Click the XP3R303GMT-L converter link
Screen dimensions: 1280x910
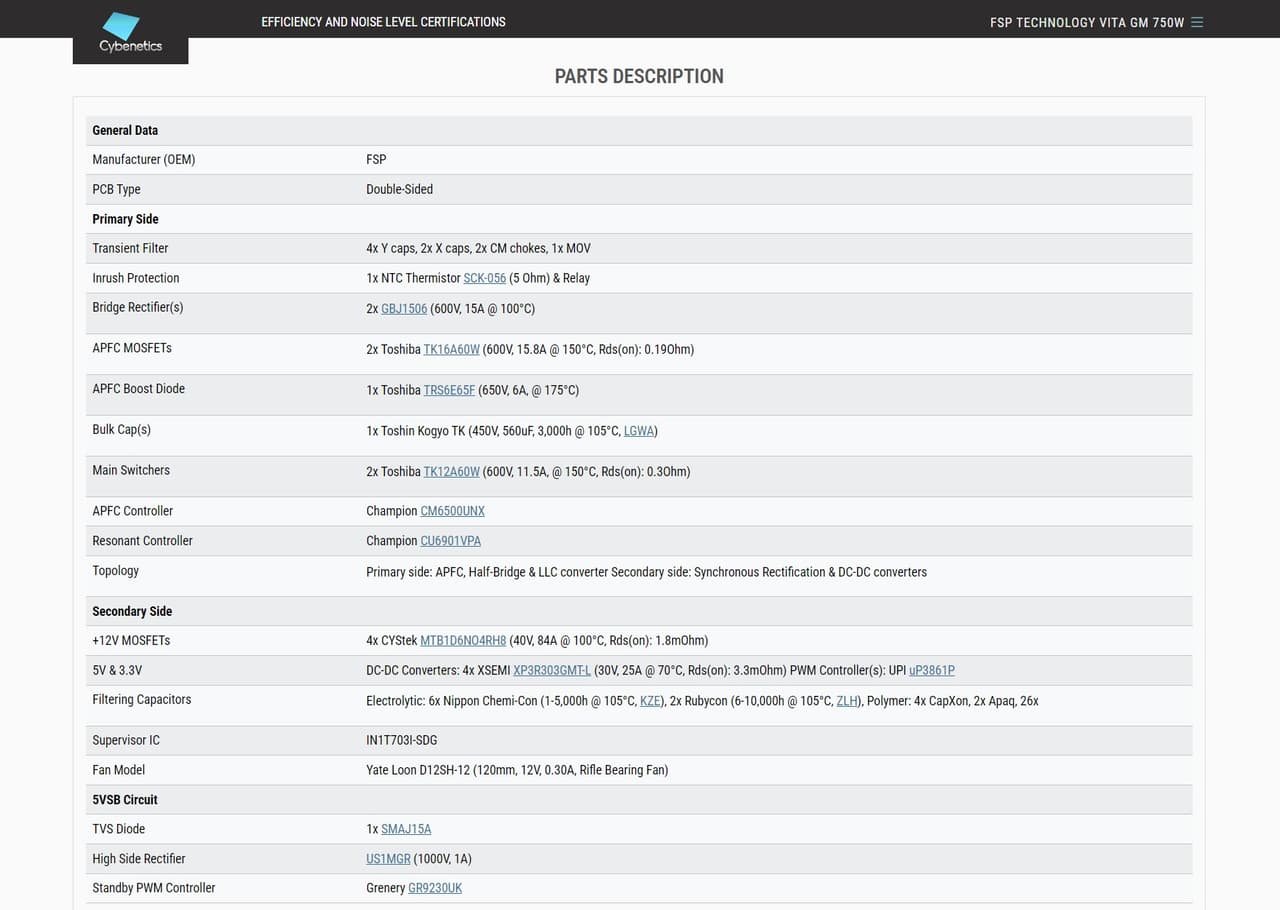552,671
